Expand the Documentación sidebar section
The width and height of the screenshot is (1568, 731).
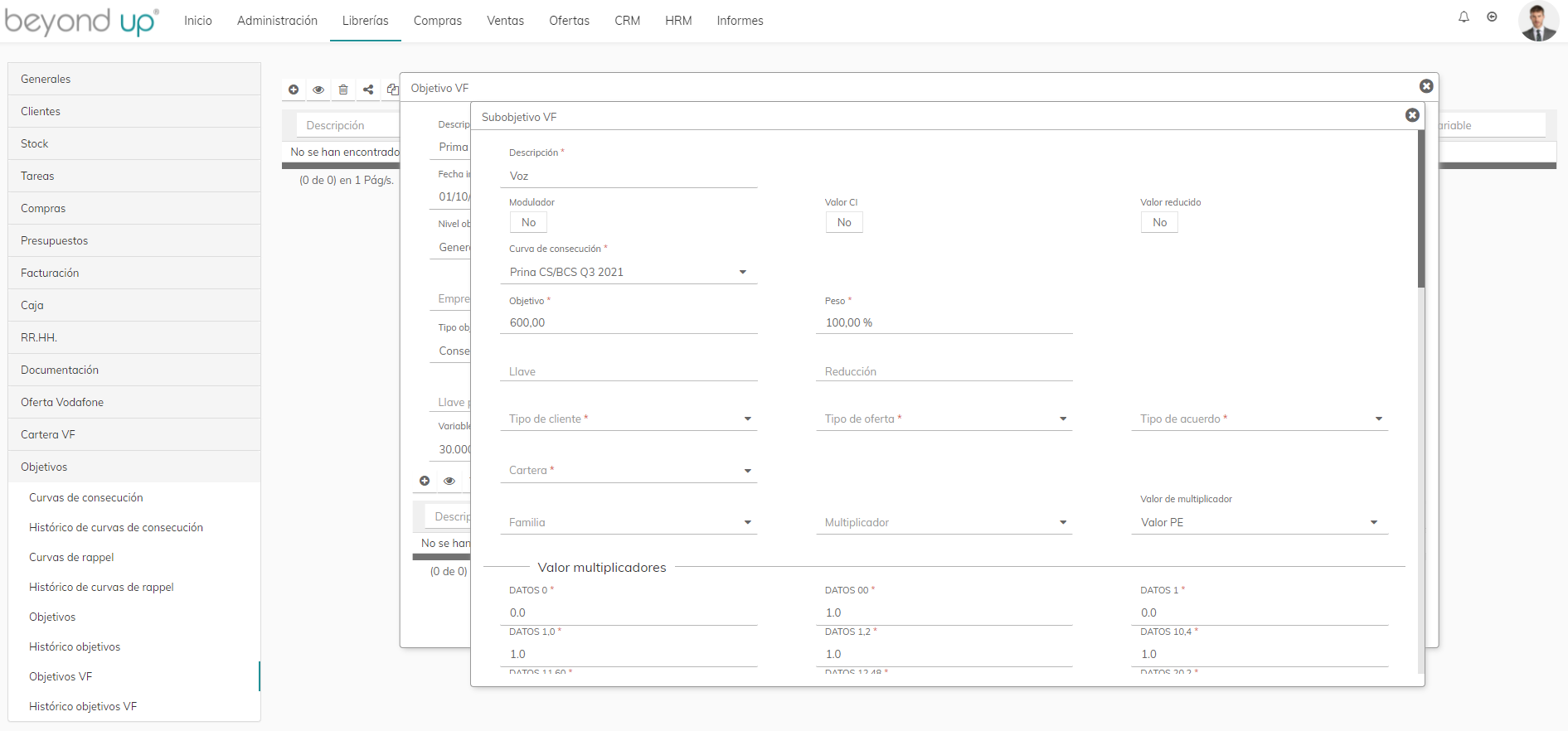point(134,370)
